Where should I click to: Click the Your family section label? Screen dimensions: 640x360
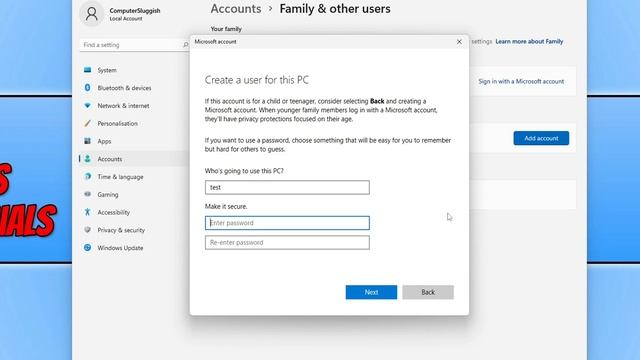click(226, 29)
